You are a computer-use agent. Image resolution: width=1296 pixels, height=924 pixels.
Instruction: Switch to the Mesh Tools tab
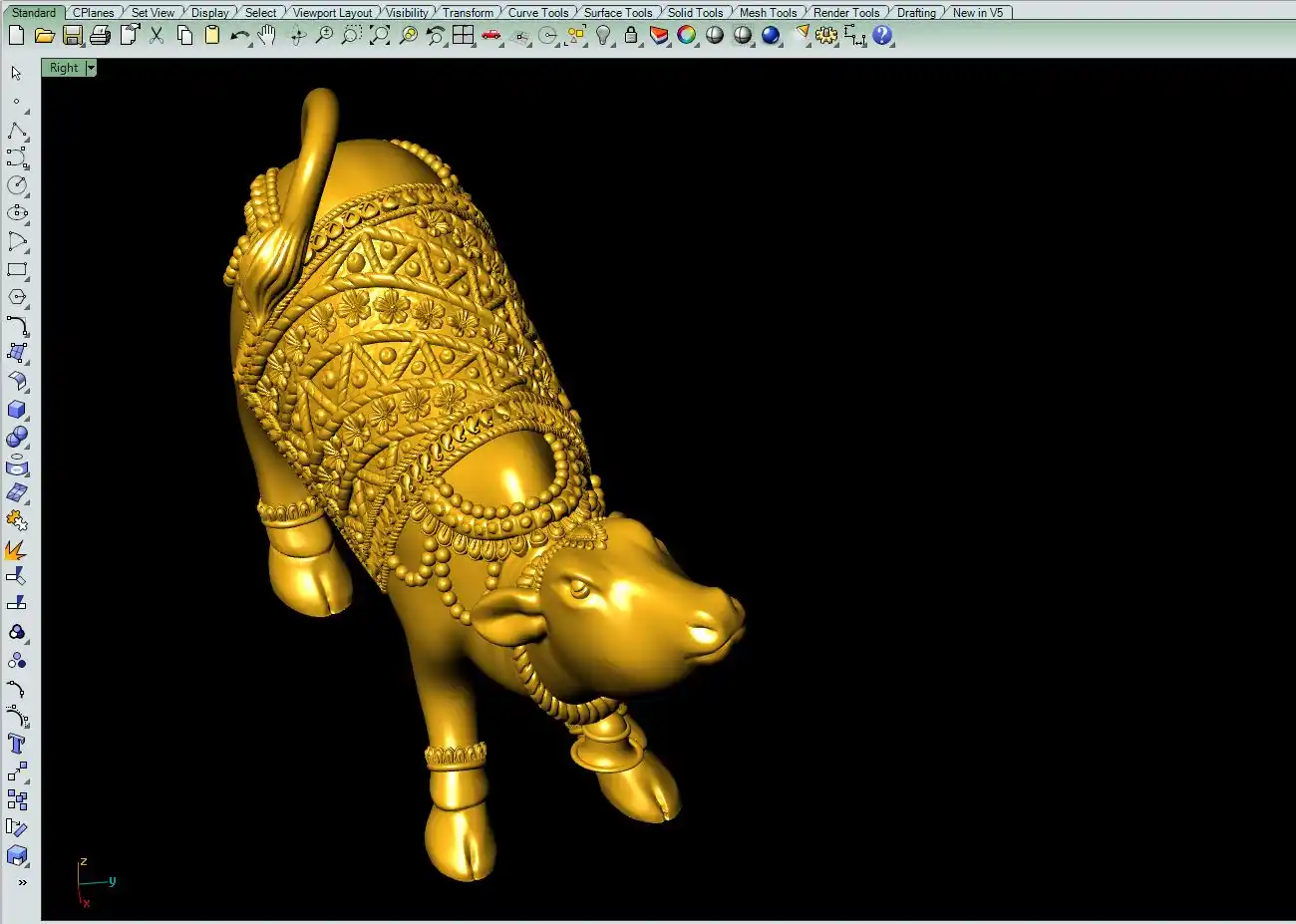pos(768,13)
